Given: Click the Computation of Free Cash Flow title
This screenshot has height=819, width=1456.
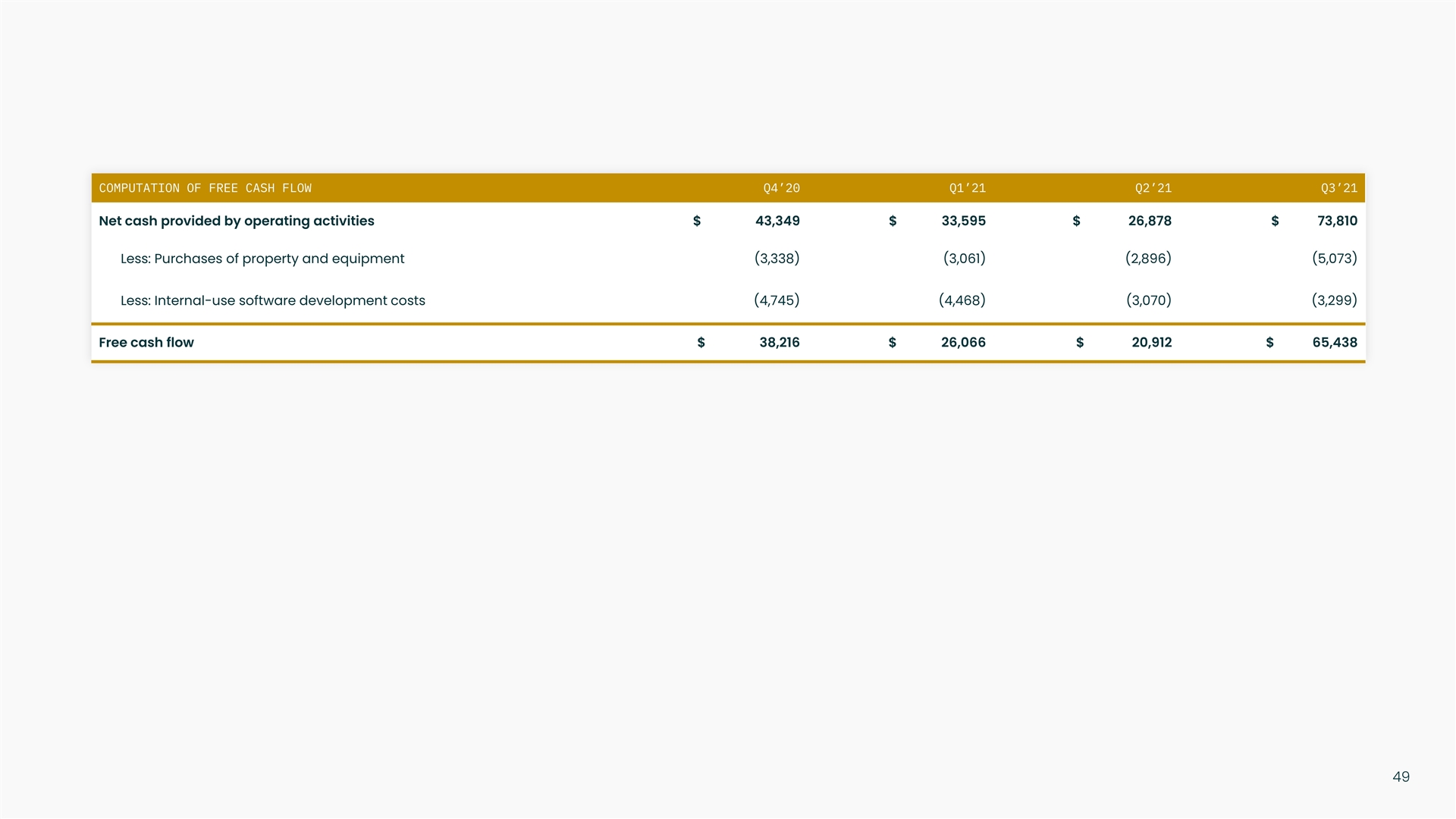Looking at the screenshot, I should [x=205, y=188].
